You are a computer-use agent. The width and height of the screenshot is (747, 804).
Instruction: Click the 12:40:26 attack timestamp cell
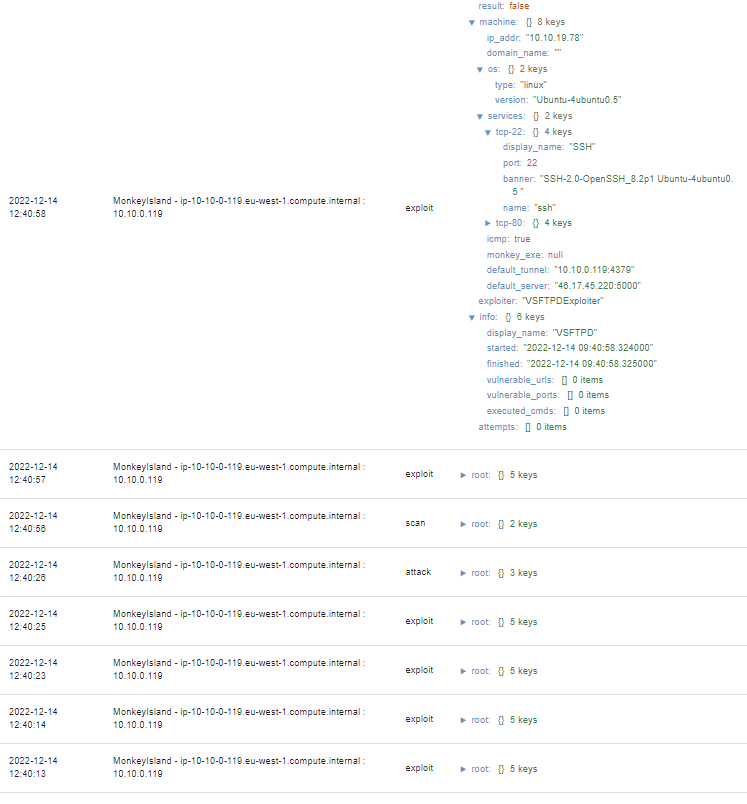tap(33, 571)
